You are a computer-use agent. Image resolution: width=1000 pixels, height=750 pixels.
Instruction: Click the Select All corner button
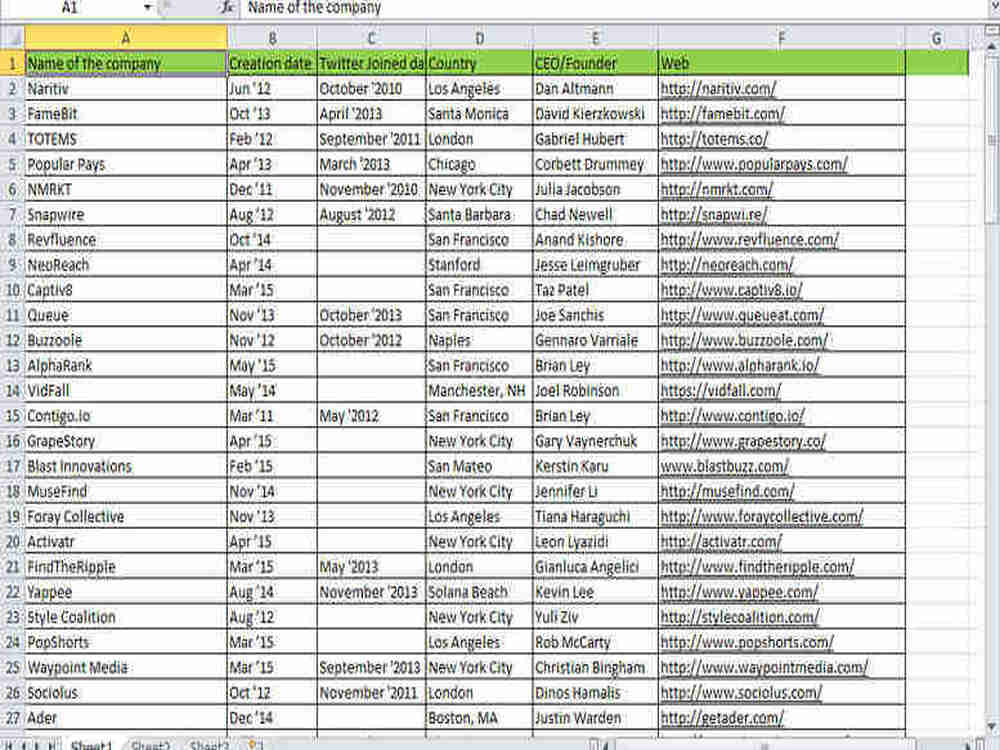point(12,38)
